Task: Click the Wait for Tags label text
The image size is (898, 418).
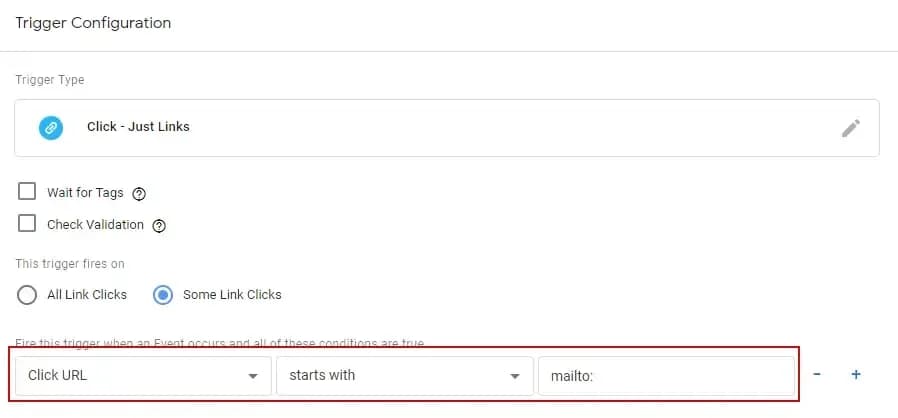Action: (86, 193)
